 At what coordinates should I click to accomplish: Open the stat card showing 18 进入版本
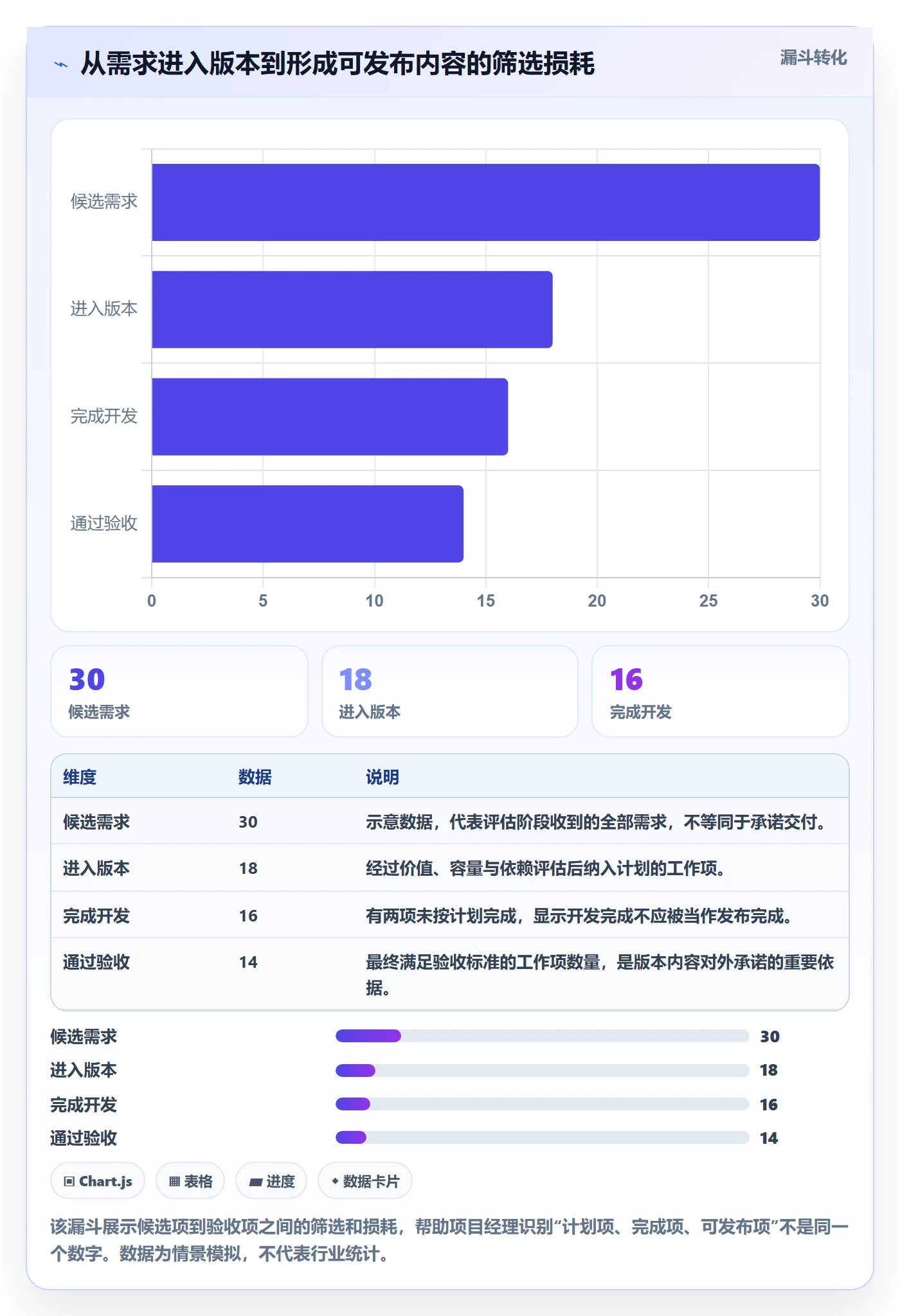click(450, 691)
